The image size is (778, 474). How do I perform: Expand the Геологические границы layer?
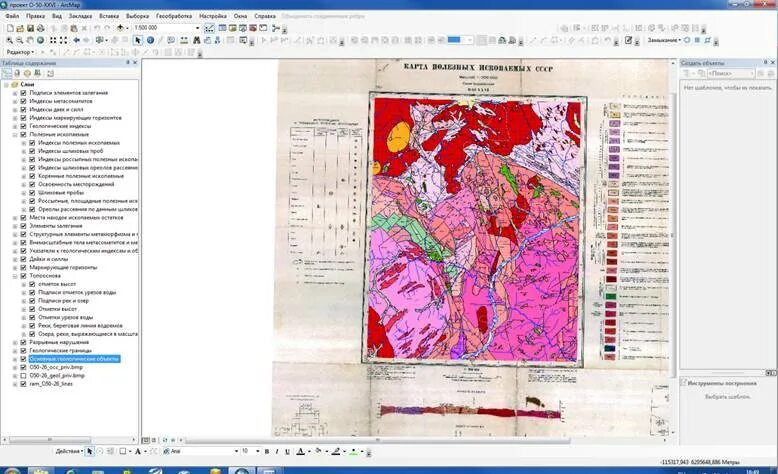pyautogui.click(x=15, y=350)
